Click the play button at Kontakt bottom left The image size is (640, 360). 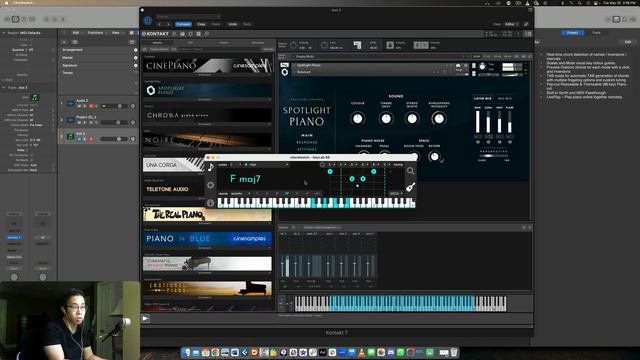click(145, 318)
